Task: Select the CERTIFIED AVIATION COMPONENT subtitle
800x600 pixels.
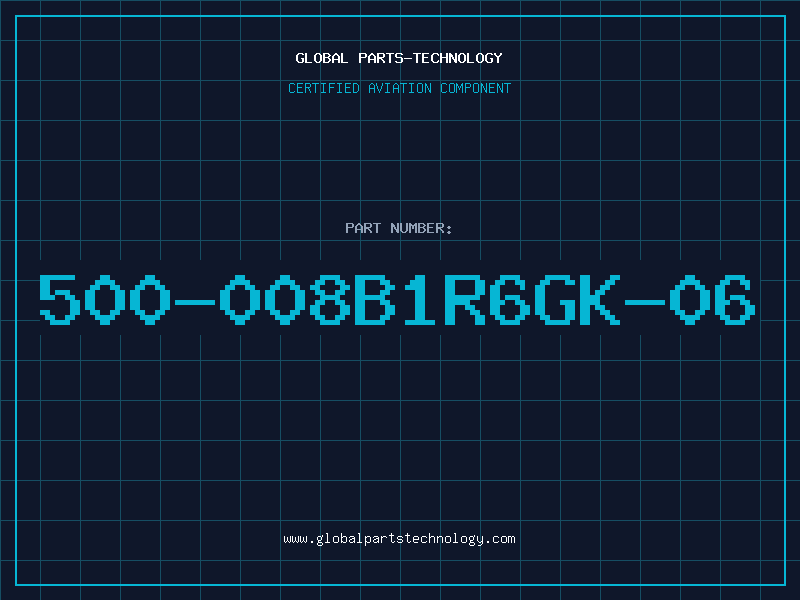Action: coord(399,88)
